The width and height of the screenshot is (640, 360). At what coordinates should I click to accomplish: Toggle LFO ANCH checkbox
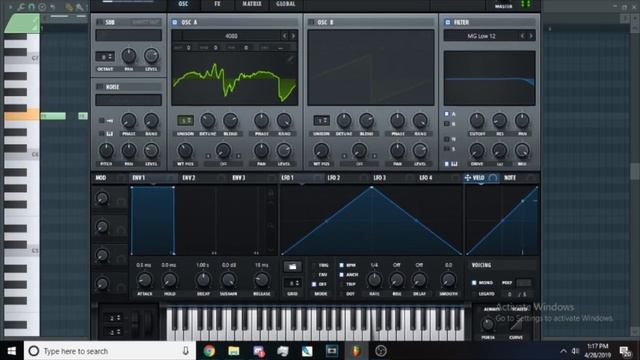pyautogui.click(x=341, y=275)
